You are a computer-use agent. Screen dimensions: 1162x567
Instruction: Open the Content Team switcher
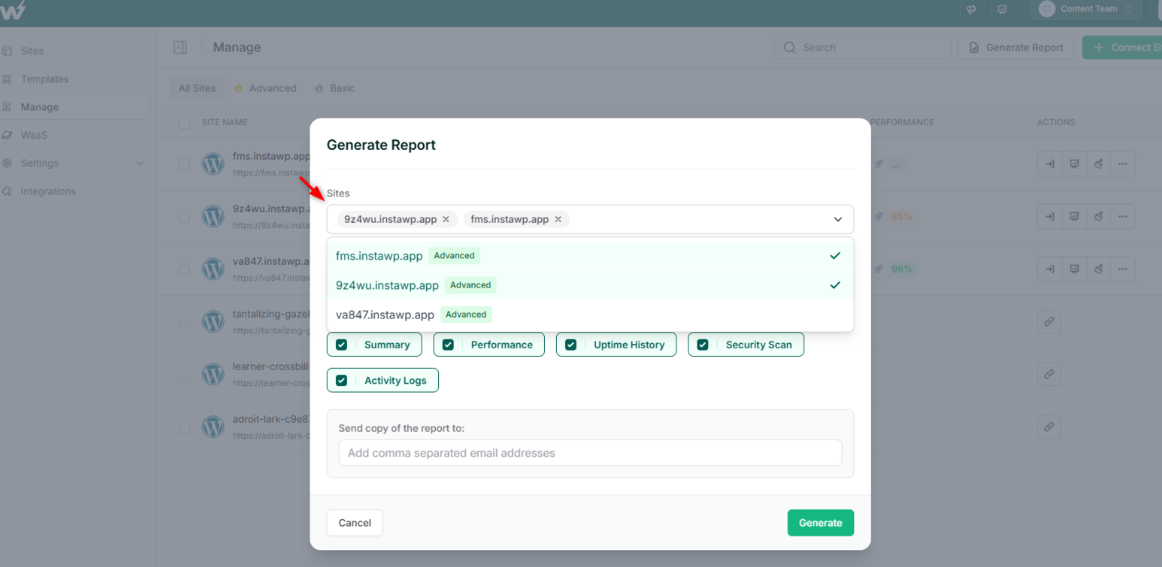tap(1085, 10)
